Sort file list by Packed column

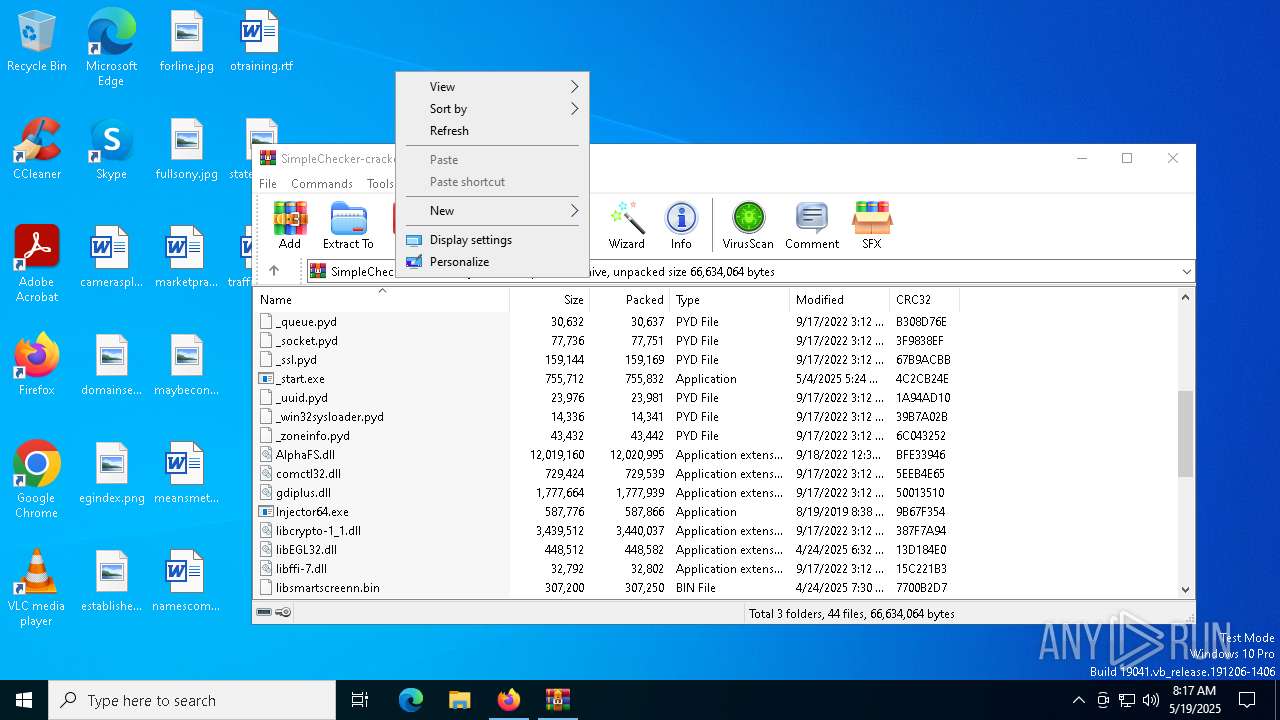[629, 300]
